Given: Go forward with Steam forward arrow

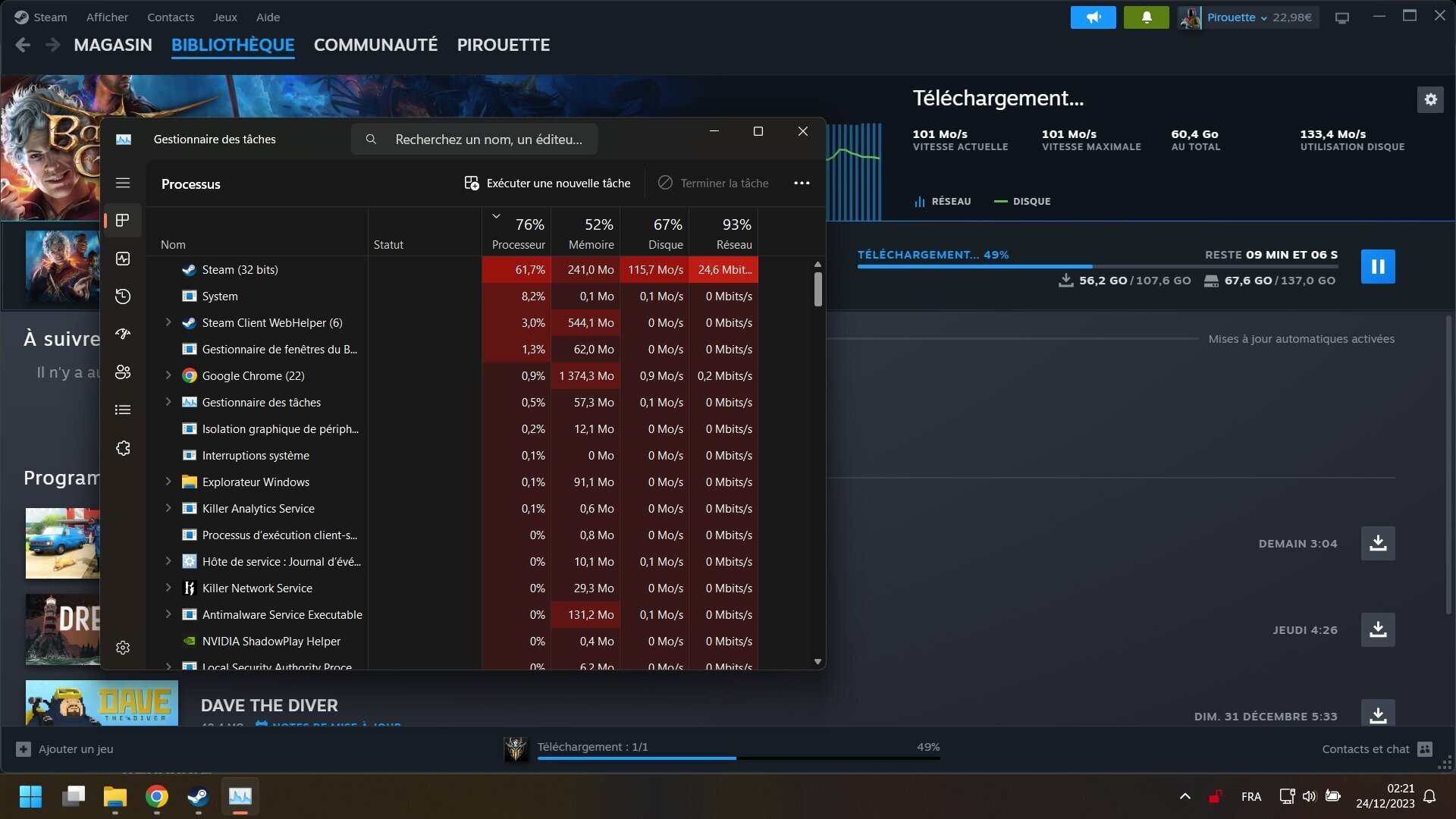Looking at the screenshot, I should pos(52,45).
